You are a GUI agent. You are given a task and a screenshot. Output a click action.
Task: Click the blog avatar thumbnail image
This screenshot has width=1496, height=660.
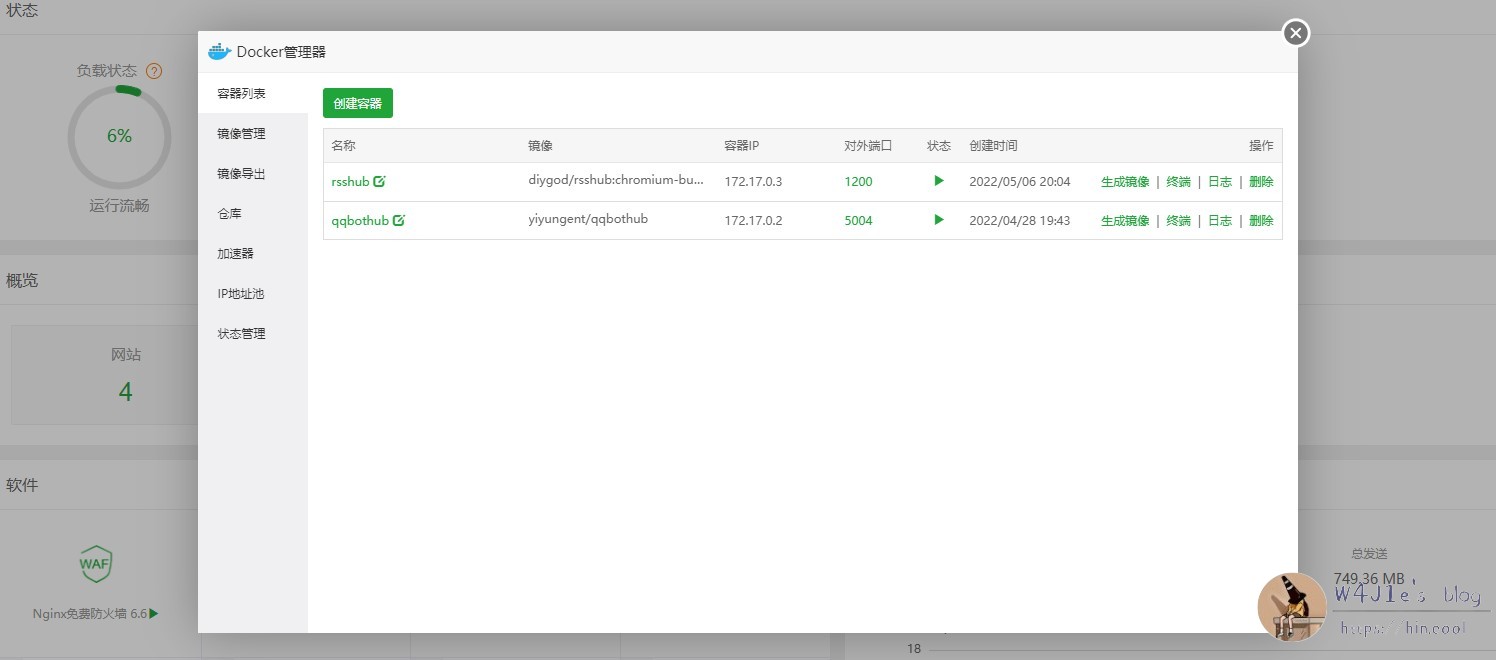click(x=1292, y=607)
